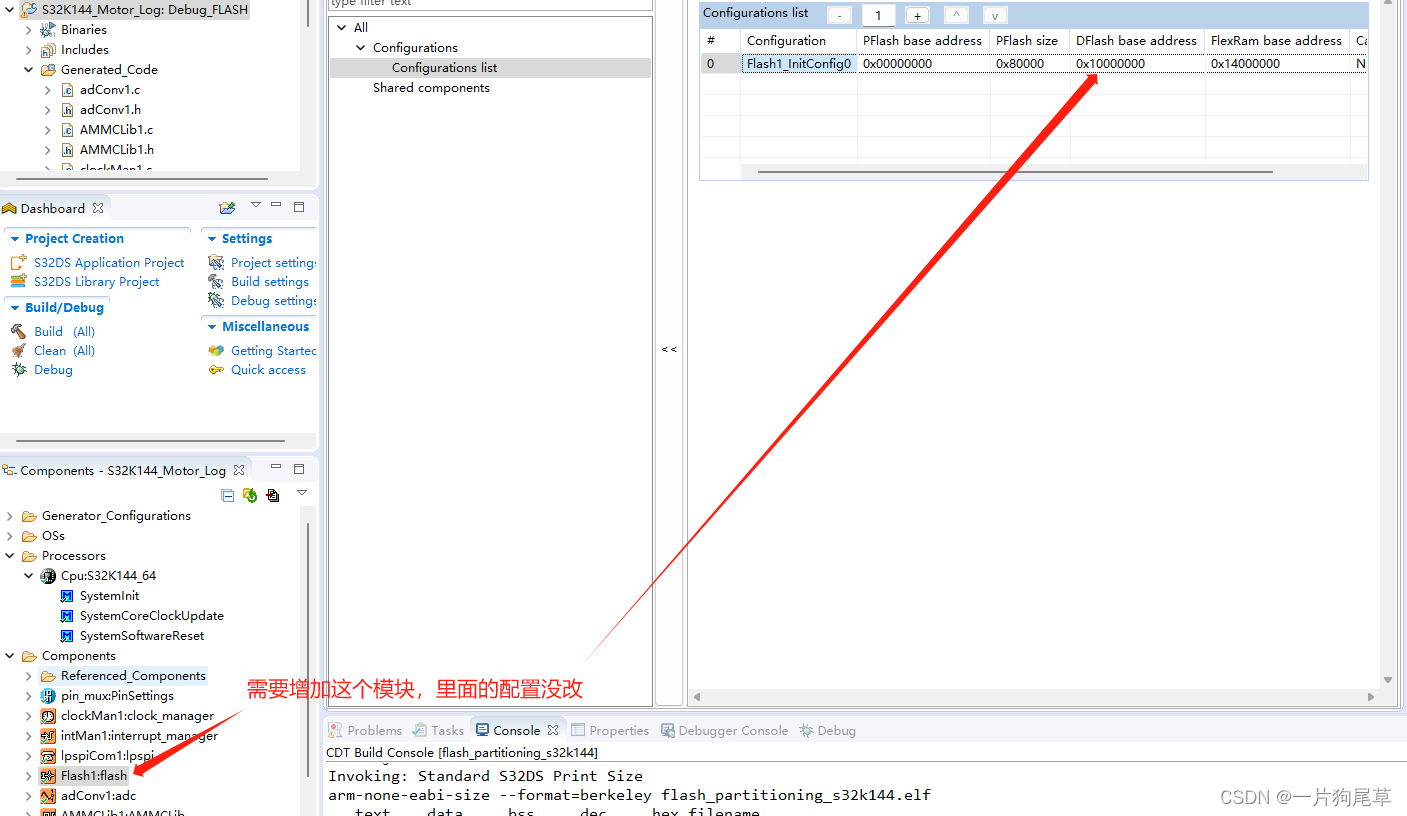The image size is (1407, 816).
Task: Click the Debug bug icon in Dashboard
Action: pyautogui.click(x=18, y=369)
